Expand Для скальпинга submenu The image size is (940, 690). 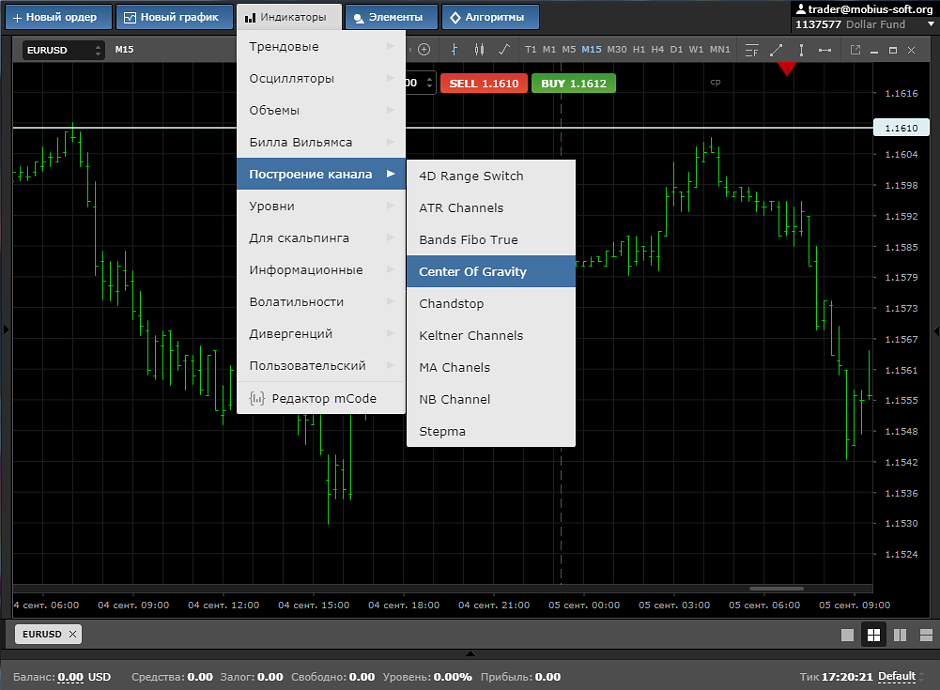(321, 238)
